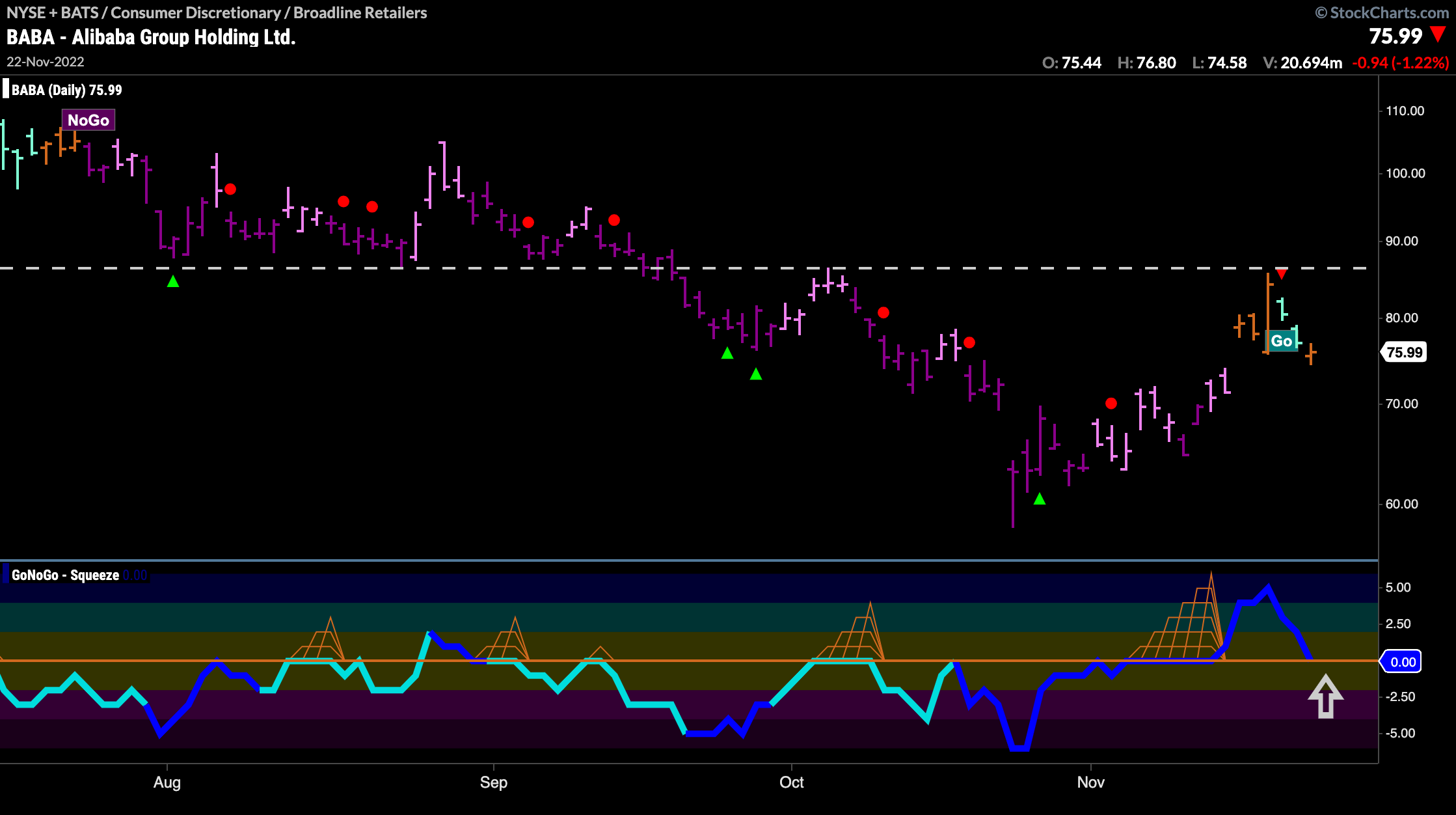
Task: Click the Open value 75.44
Action: pyautogui.click(x=1081, y=63)
